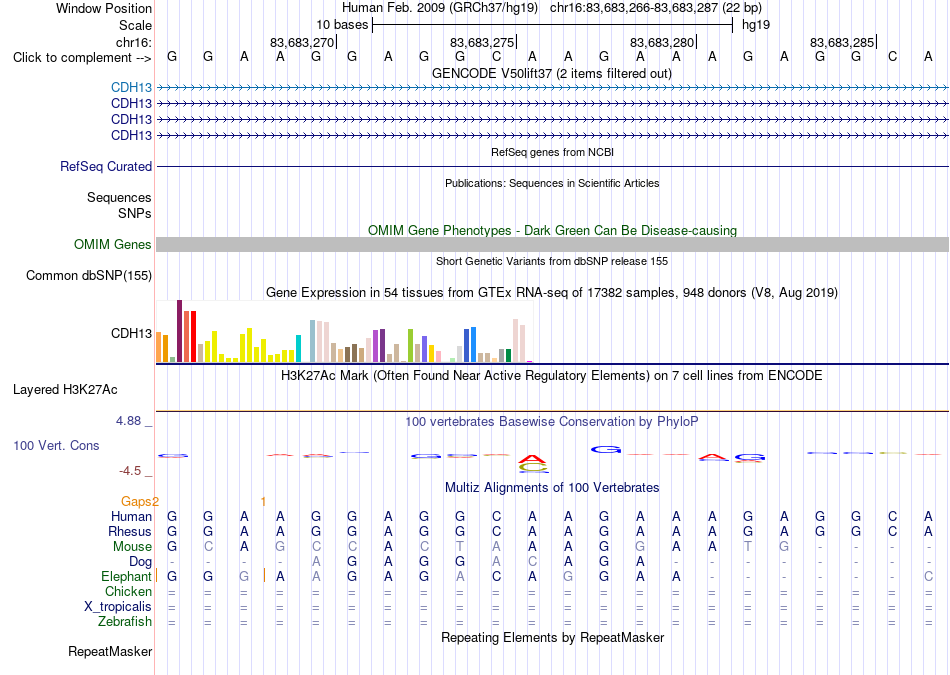Viewport: 950px width, 675px height.
Task: Click the Mouse alignment row label
Action: pos(132,547)
